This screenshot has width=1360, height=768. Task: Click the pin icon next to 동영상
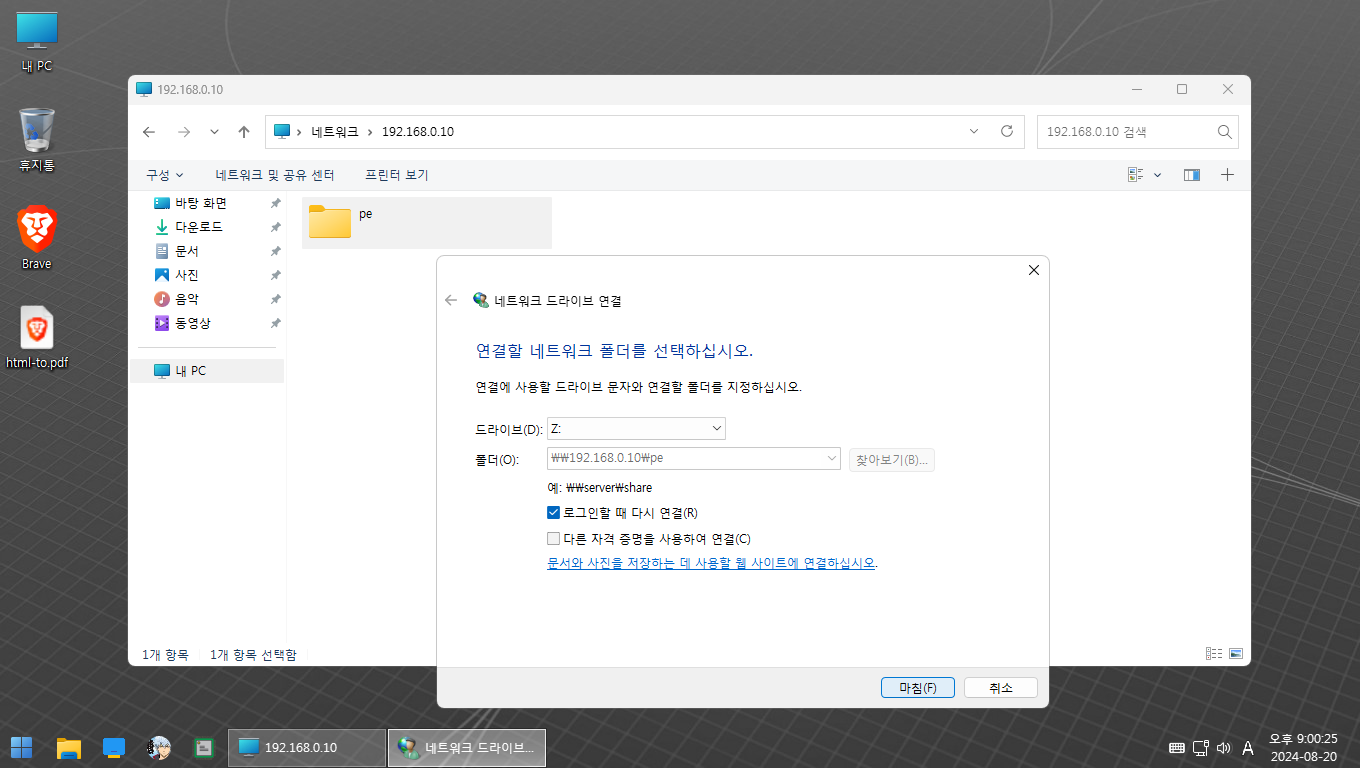[275, 323]
